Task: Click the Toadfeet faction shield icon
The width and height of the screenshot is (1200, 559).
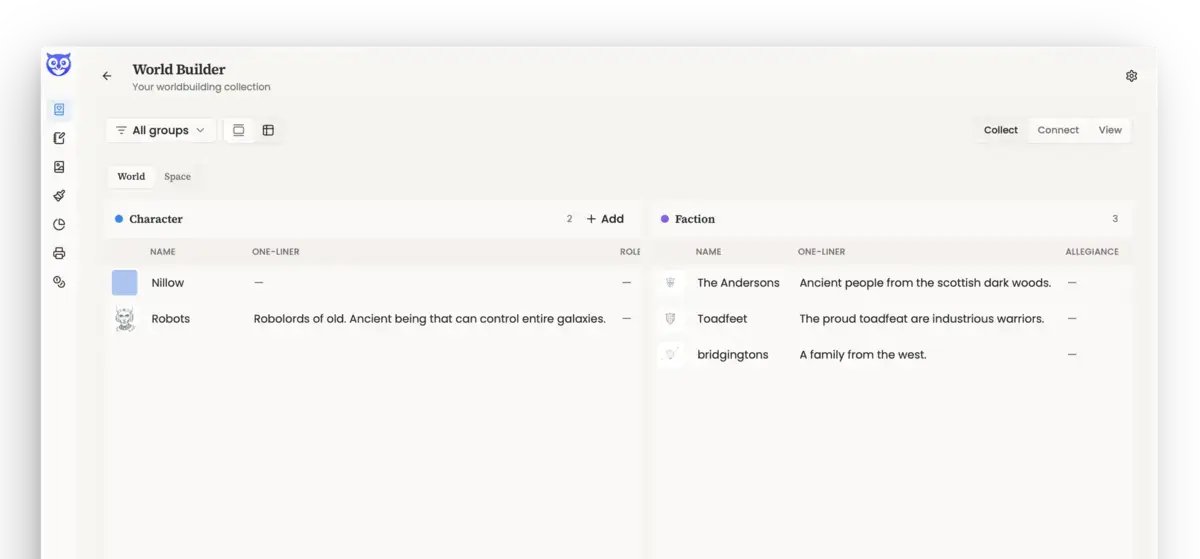Action: tap(671, 319)
